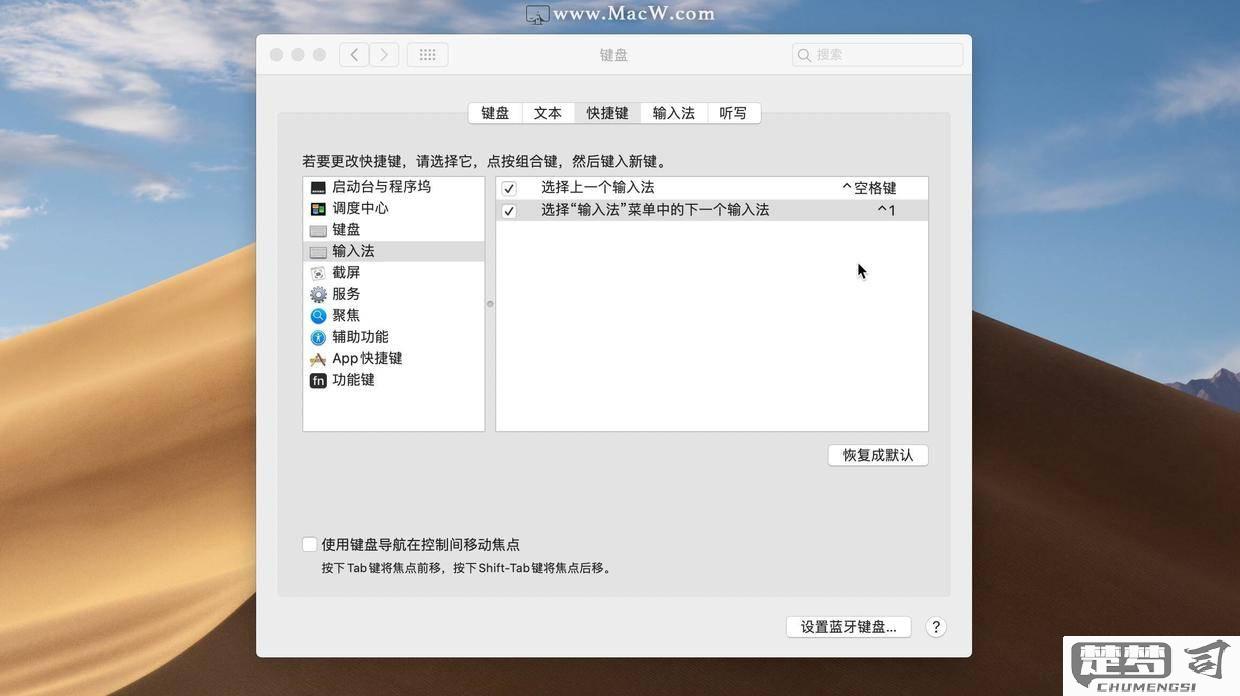Uncheck 选择上一个输入法 shortcut checkbox

(x=509, y=188)
